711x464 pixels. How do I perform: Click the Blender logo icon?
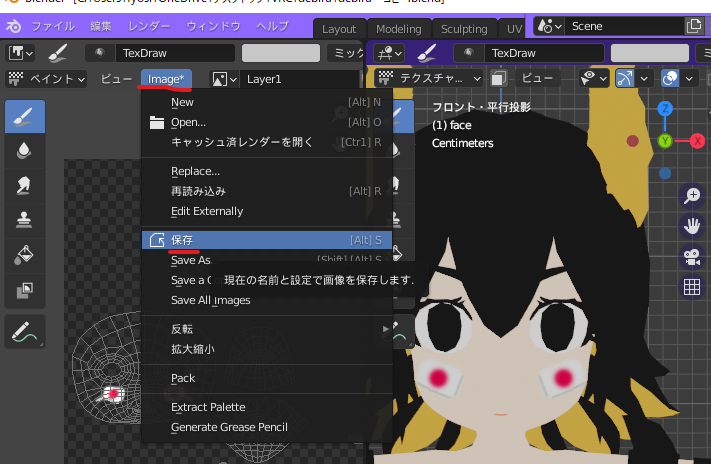point(14,26)
